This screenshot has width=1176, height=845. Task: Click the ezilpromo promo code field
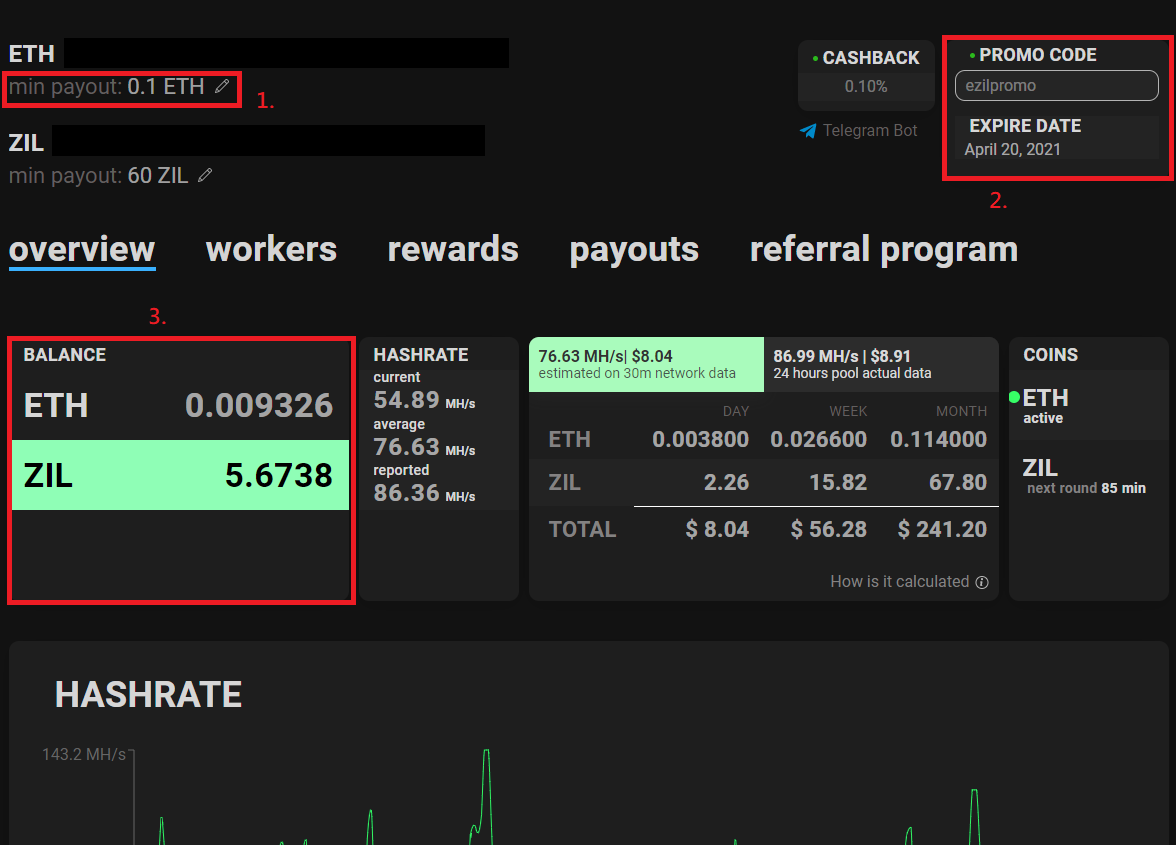(1056, 85)
